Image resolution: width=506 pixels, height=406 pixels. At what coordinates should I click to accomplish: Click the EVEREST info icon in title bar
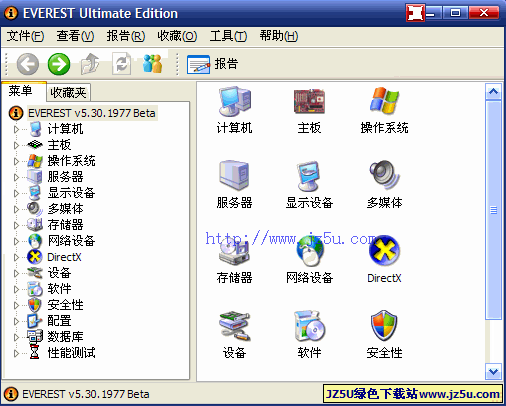coord(11,13)
